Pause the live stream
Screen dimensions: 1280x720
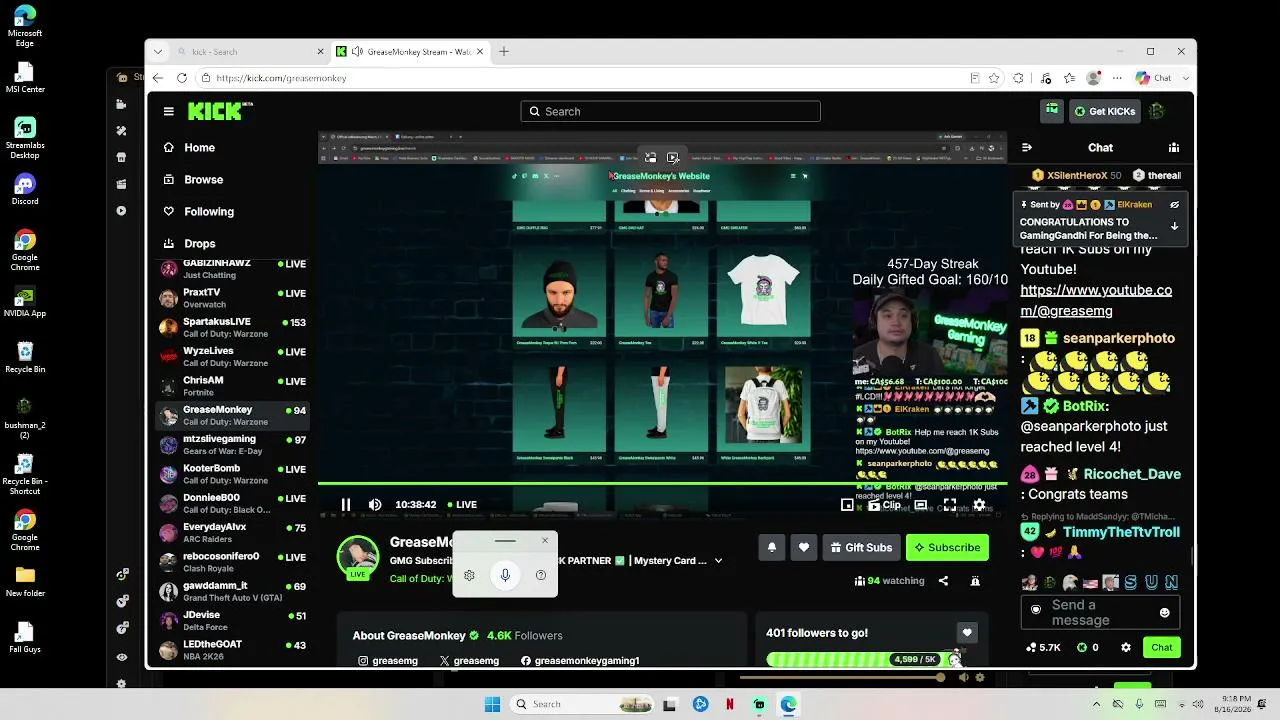click(x=346, y=505)
